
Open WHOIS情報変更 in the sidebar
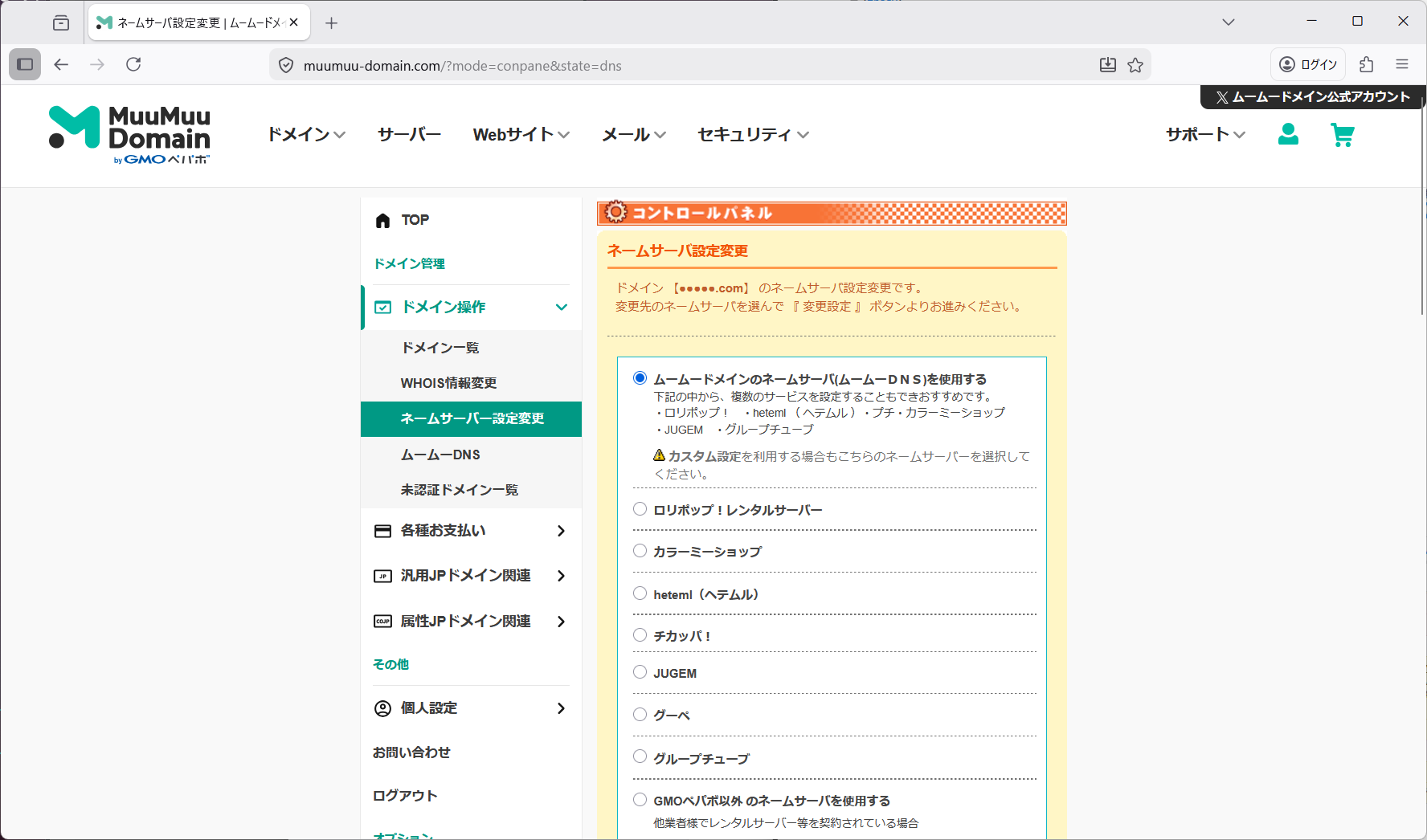click(x=471, y=383)
